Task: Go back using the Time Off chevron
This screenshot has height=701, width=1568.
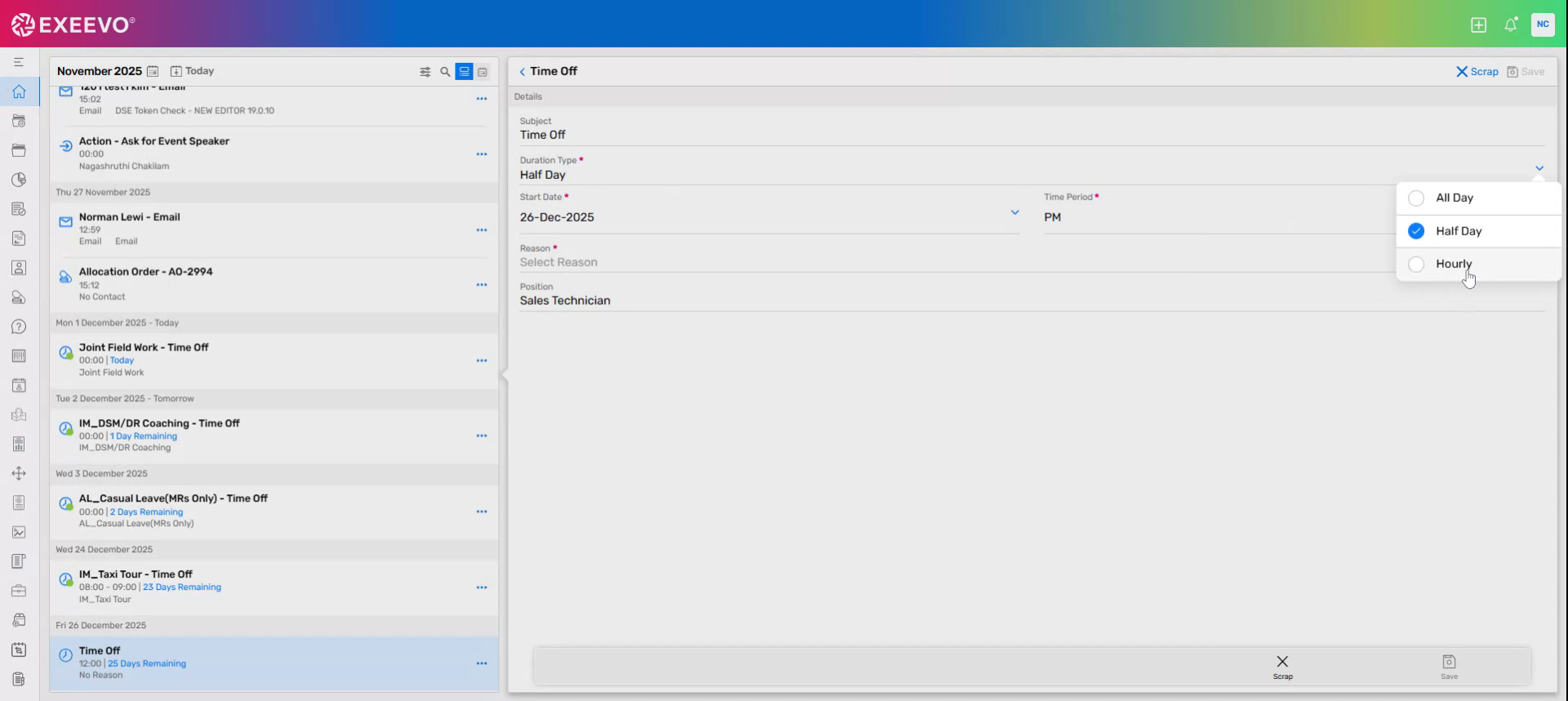Action: click(x=523, y=72)
